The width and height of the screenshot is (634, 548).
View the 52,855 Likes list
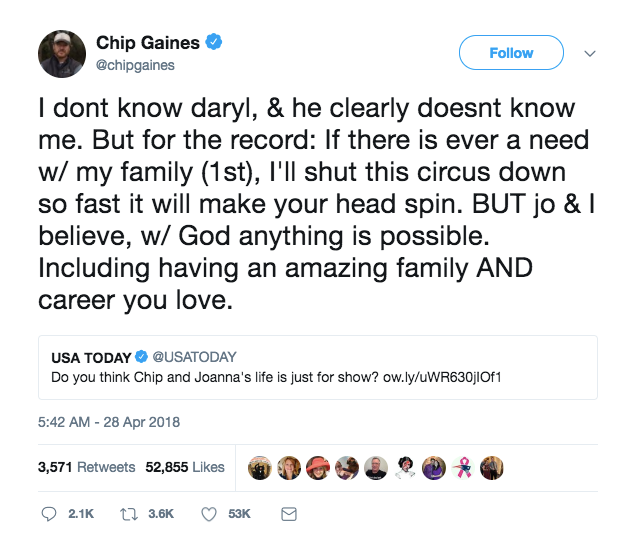point(185,467)
